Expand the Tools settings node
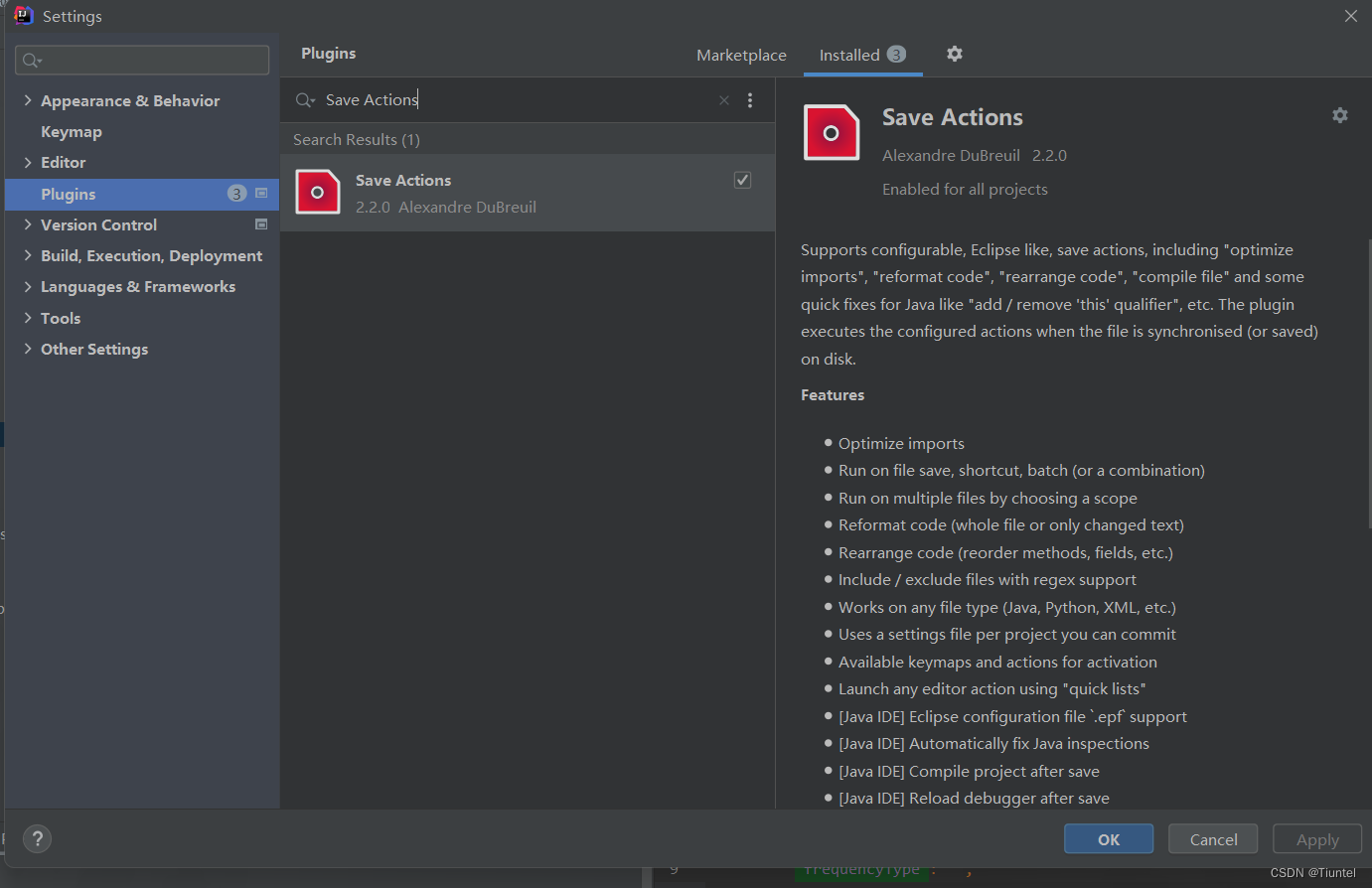Viewport: 1372px width, 888px height. coord(28,318)
